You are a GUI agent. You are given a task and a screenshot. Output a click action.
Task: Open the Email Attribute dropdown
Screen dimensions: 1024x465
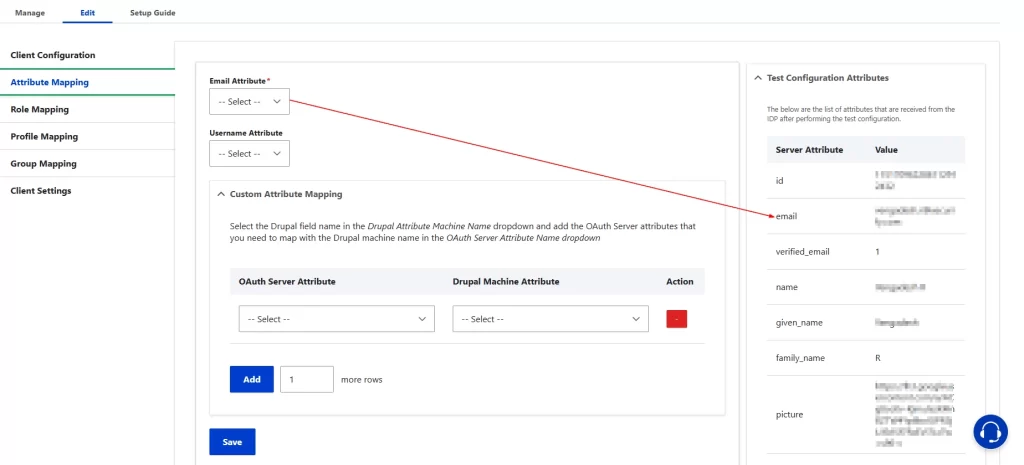coord(249,101)
